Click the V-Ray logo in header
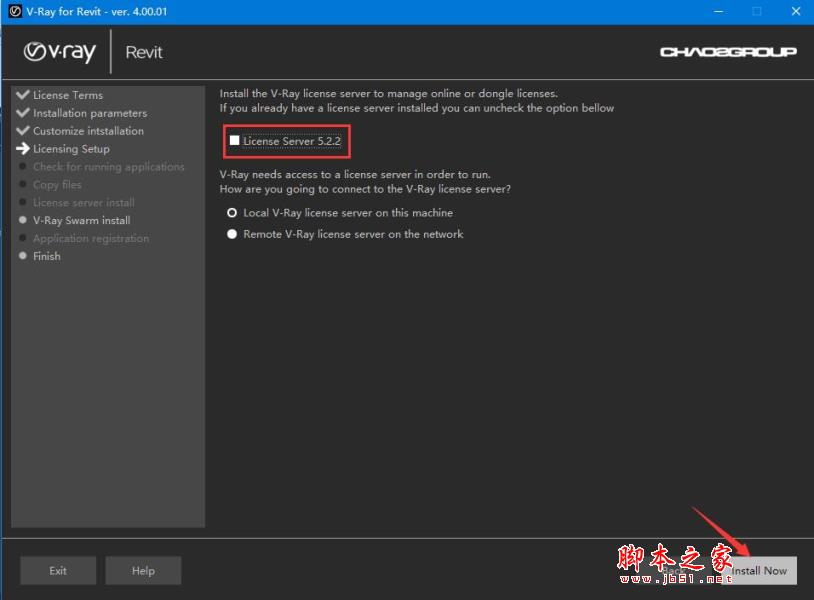 [60, 52]
